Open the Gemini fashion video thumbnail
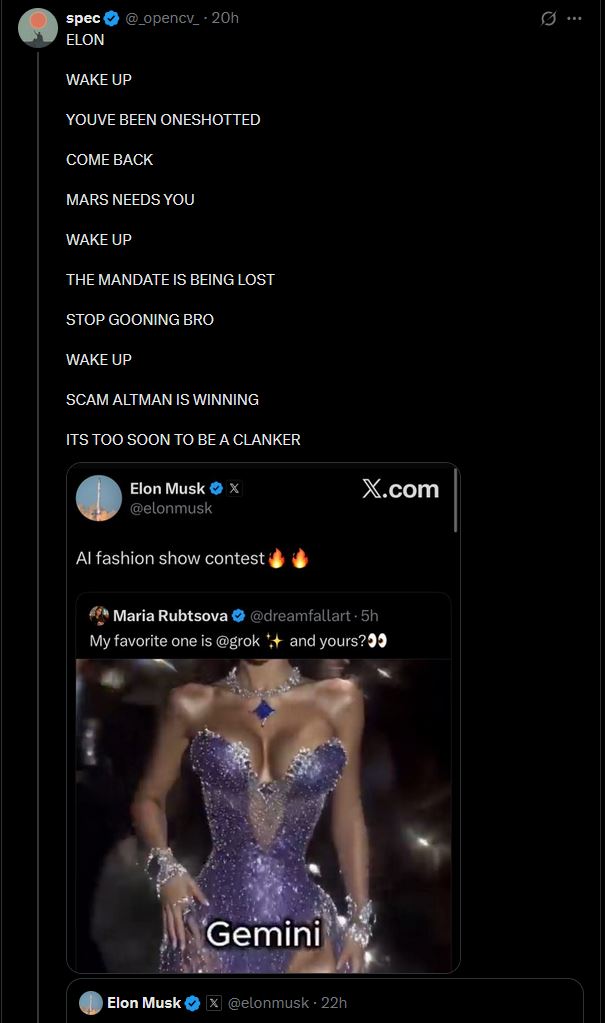605x1023 pixels. click(264, 816)
